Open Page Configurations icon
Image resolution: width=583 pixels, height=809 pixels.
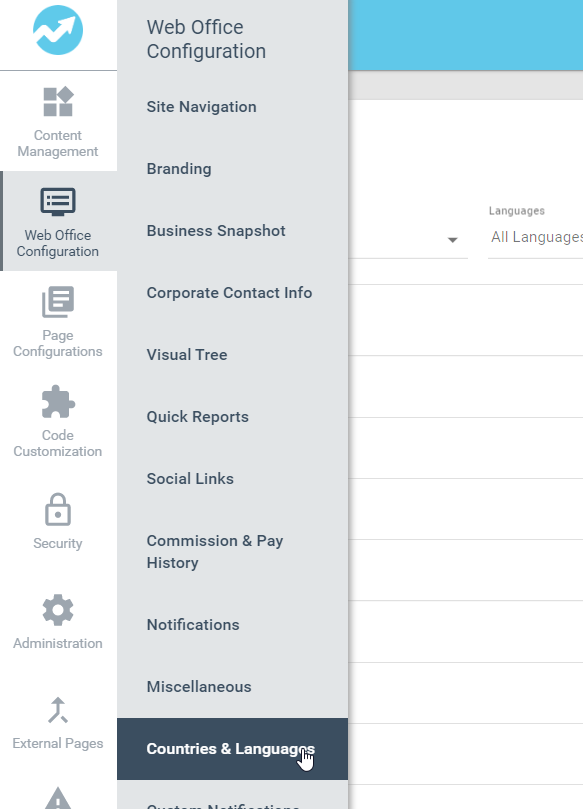[x=58, y=302]
